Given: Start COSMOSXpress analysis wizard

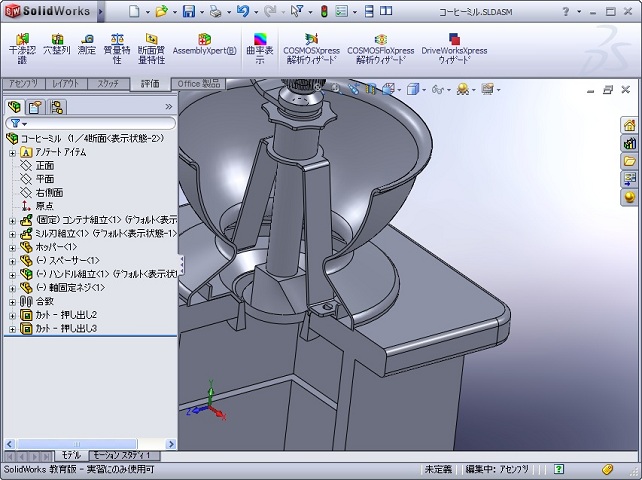Looking at the screenshot, I should tap(312, 49).
